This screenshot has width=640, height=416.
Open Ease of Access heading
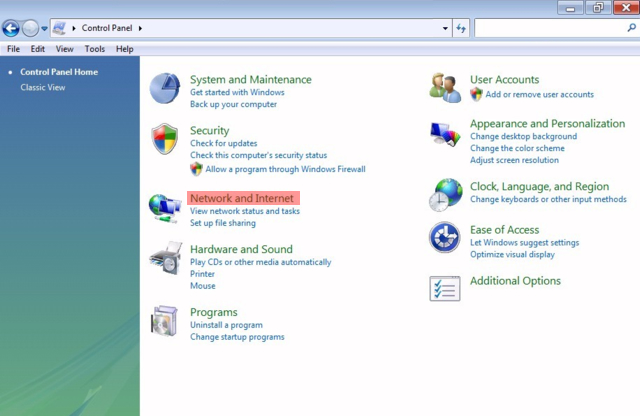point(504,230)
